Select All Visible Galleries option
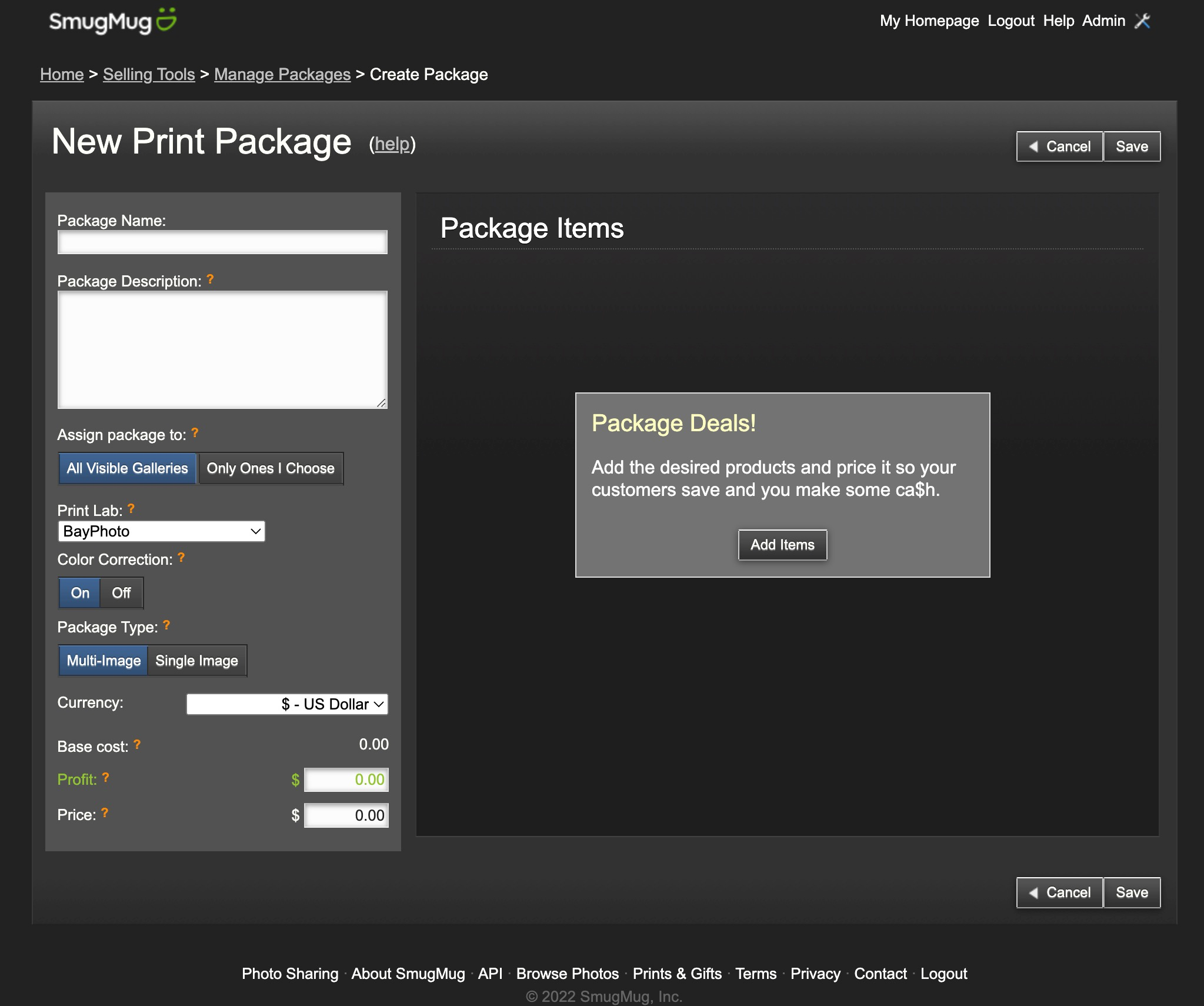This screenshot has width=1204, height=1006. coord(127,468)
